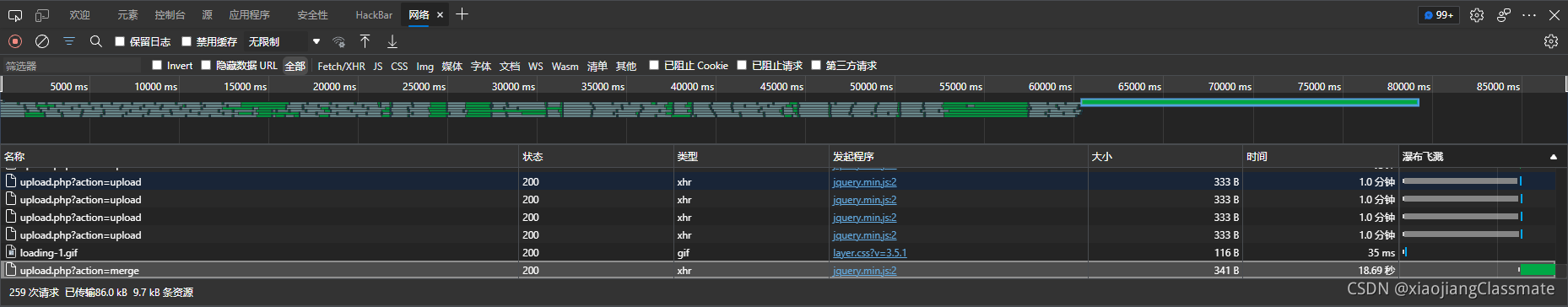
Task: Filter by JS requests
Action: tap(378, 66)
